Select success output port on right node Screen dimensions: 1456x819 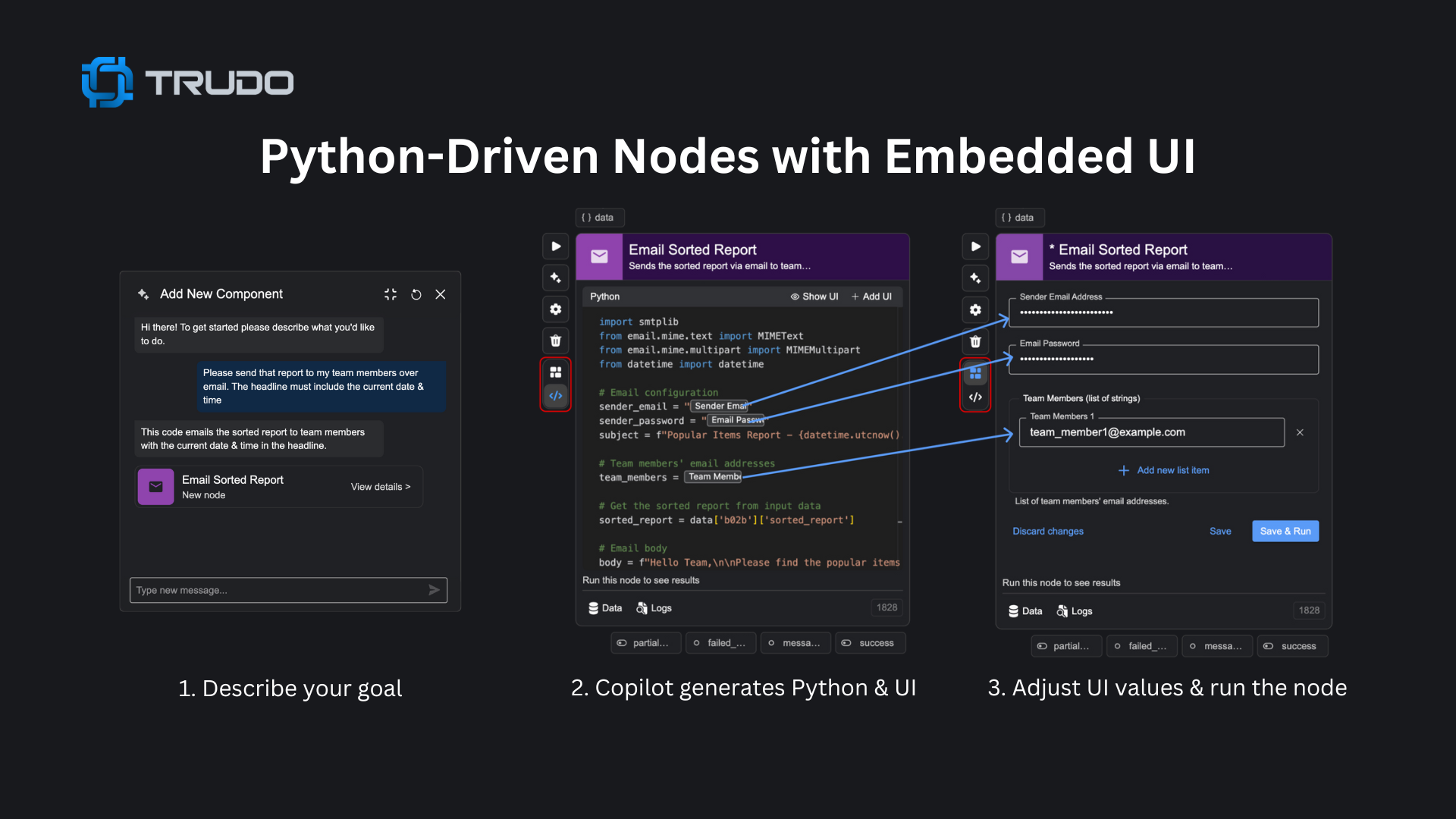point(1292,646)
